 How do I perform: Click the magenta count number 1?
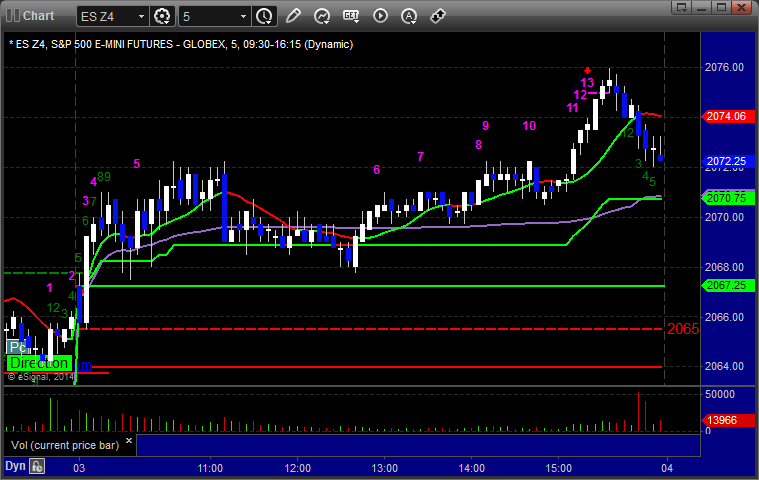tap(49, 288)
